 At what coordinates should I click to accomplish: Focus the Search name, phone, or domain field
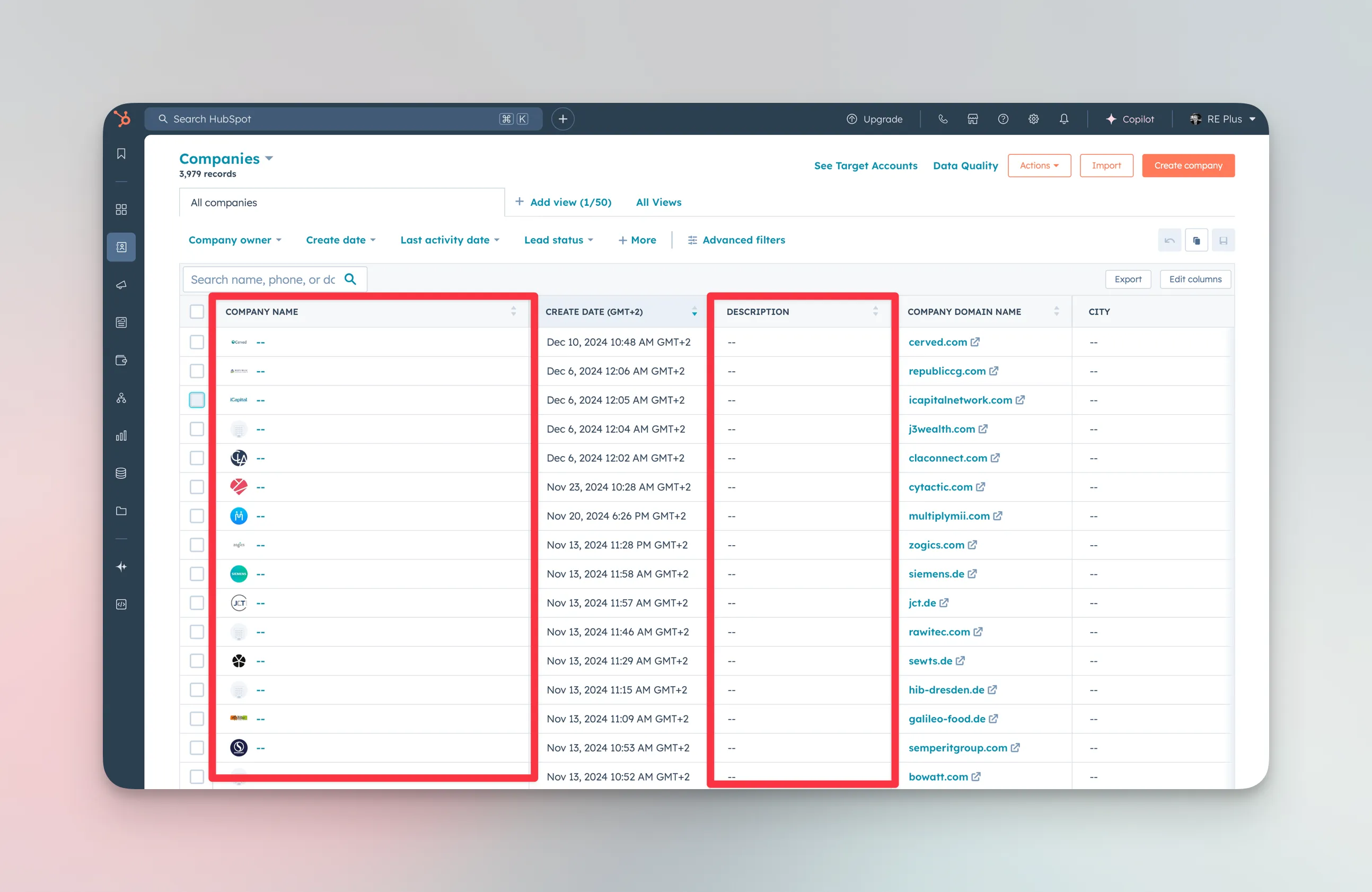[275, 279]
